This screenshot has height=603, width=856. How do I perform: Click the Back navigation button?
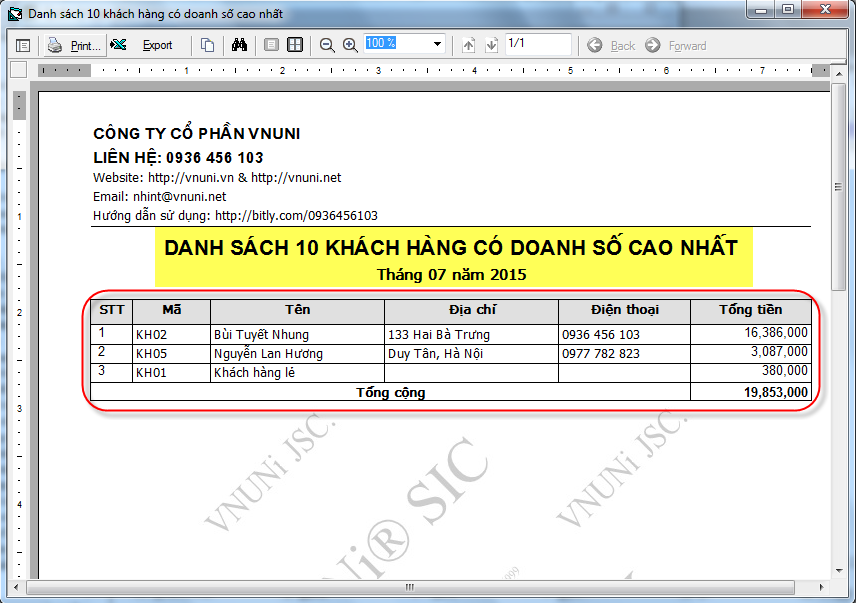pyautogui.click(x=611, y=46)
